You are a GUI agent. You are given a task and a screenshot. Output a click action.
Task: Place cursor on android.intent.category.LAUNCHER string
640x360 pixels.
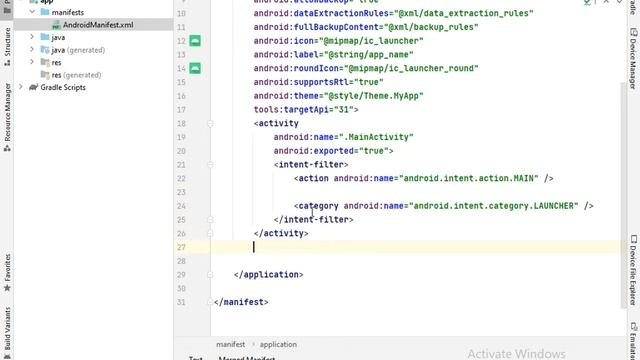point(493,206)
